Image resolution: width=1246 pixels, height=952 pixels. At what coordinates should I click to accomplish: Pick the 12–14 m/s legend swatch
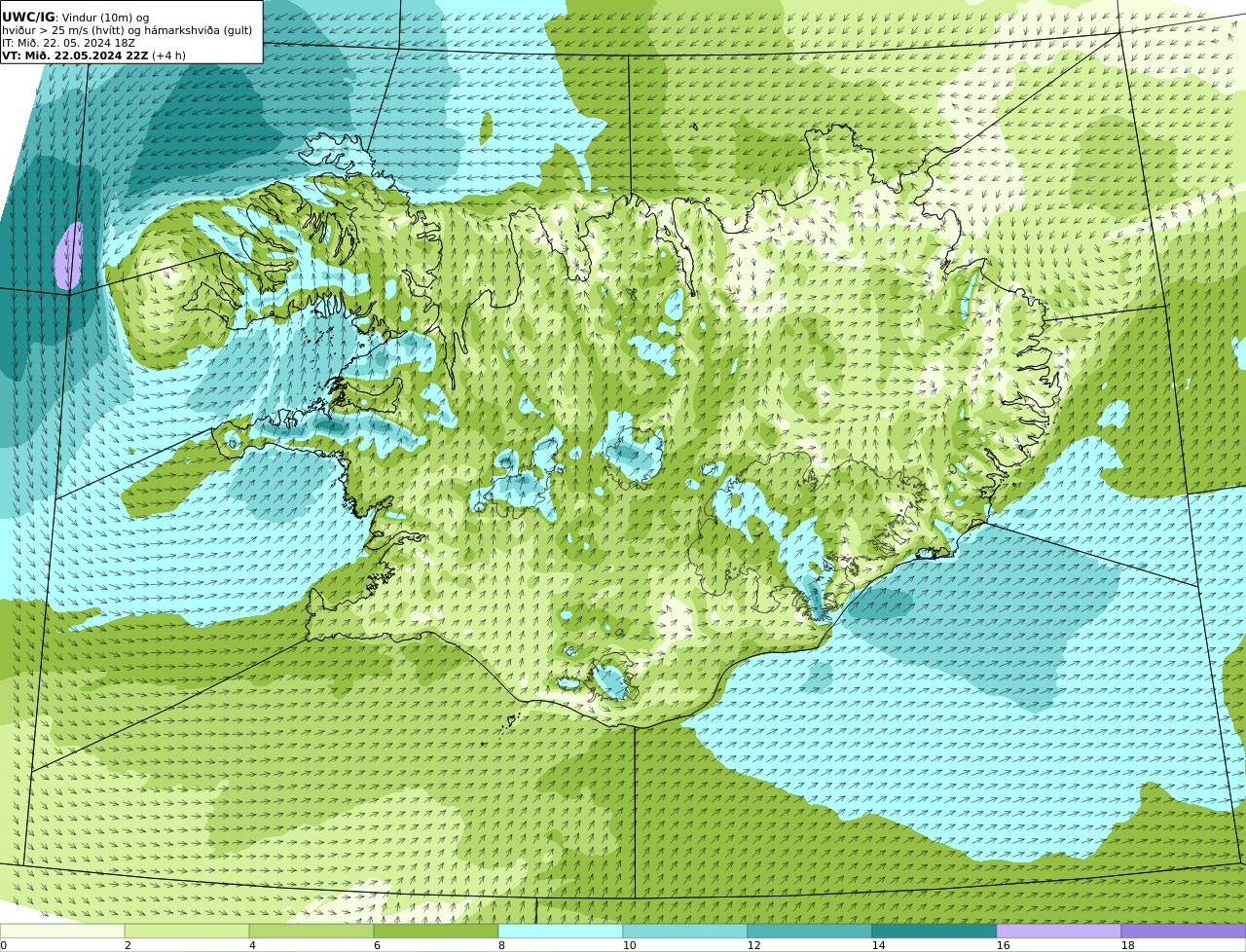810,931
